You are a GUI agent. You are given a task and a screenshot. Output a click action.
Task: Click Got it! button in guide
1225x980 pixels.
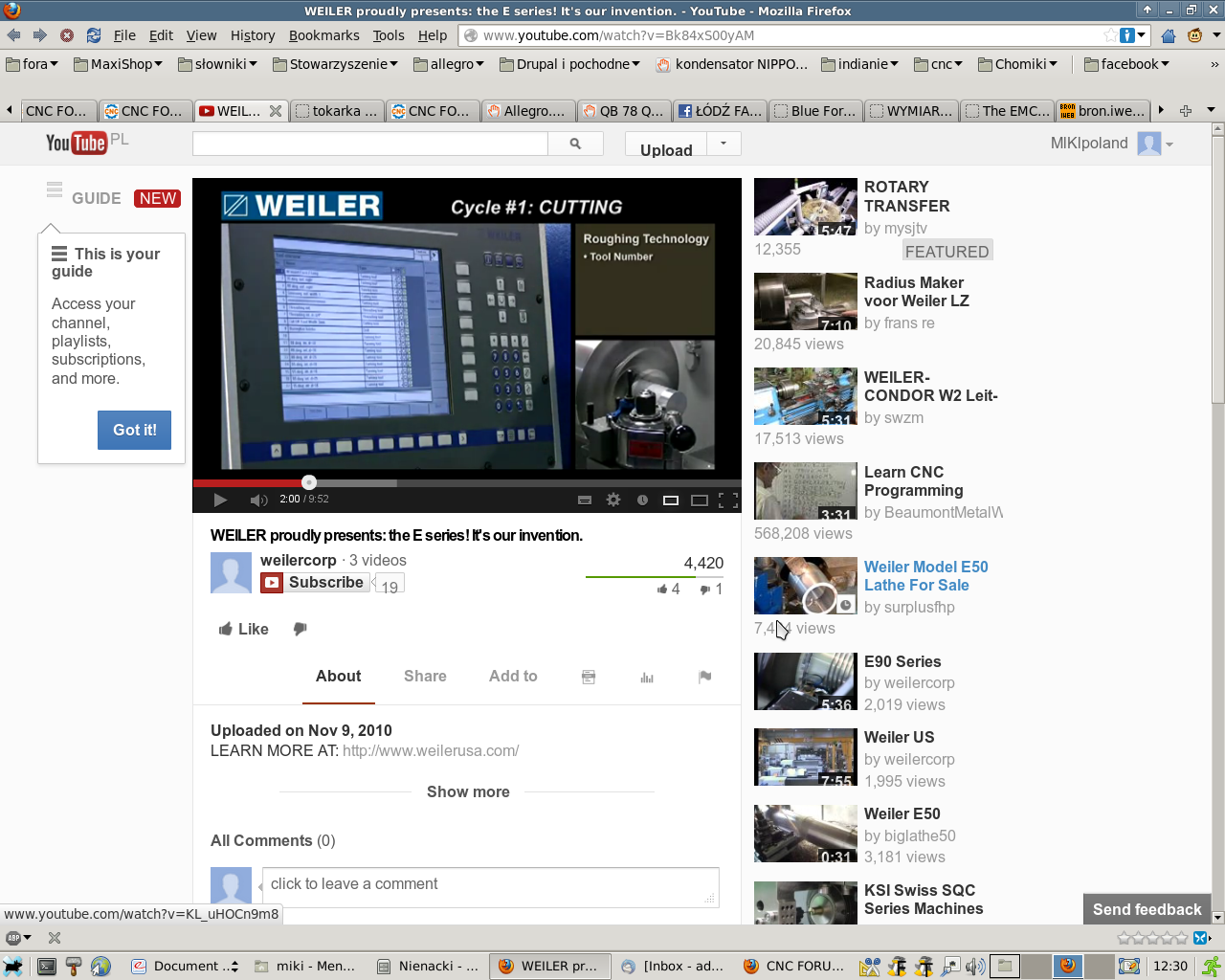click(135, 430)
